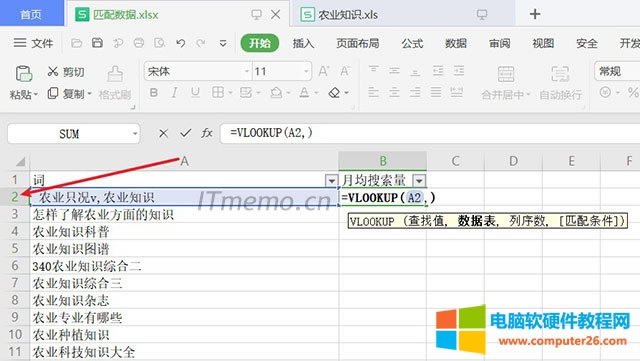Select column C header
Viewport: 640px width, 361px height.
tap(456, 161)
